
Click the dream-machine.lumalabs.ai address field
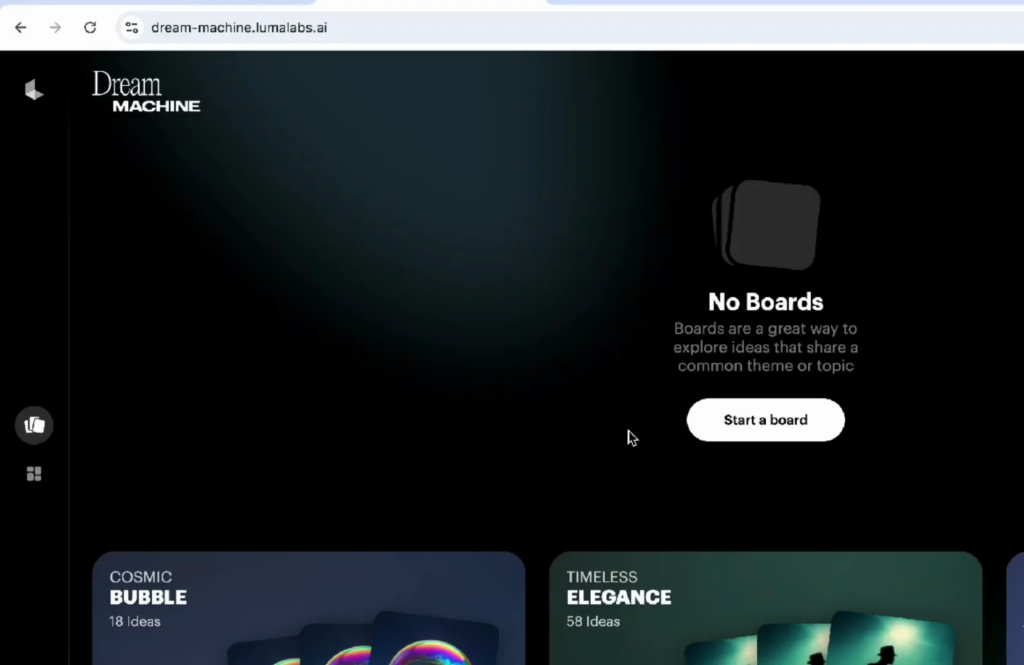click(x=239, y=27)
